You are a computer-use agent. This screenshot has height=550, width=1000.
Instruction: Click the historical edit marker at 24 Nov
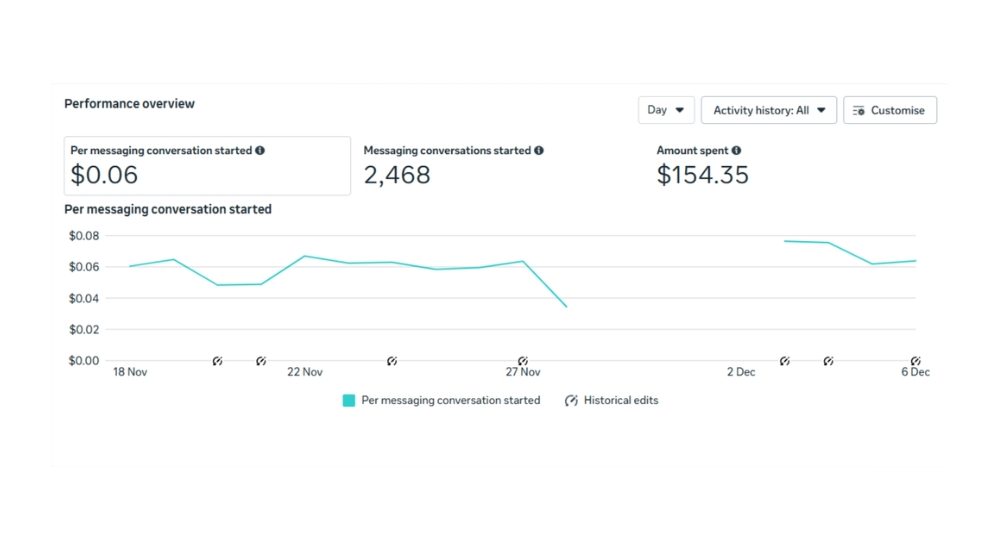coord(392,360)
